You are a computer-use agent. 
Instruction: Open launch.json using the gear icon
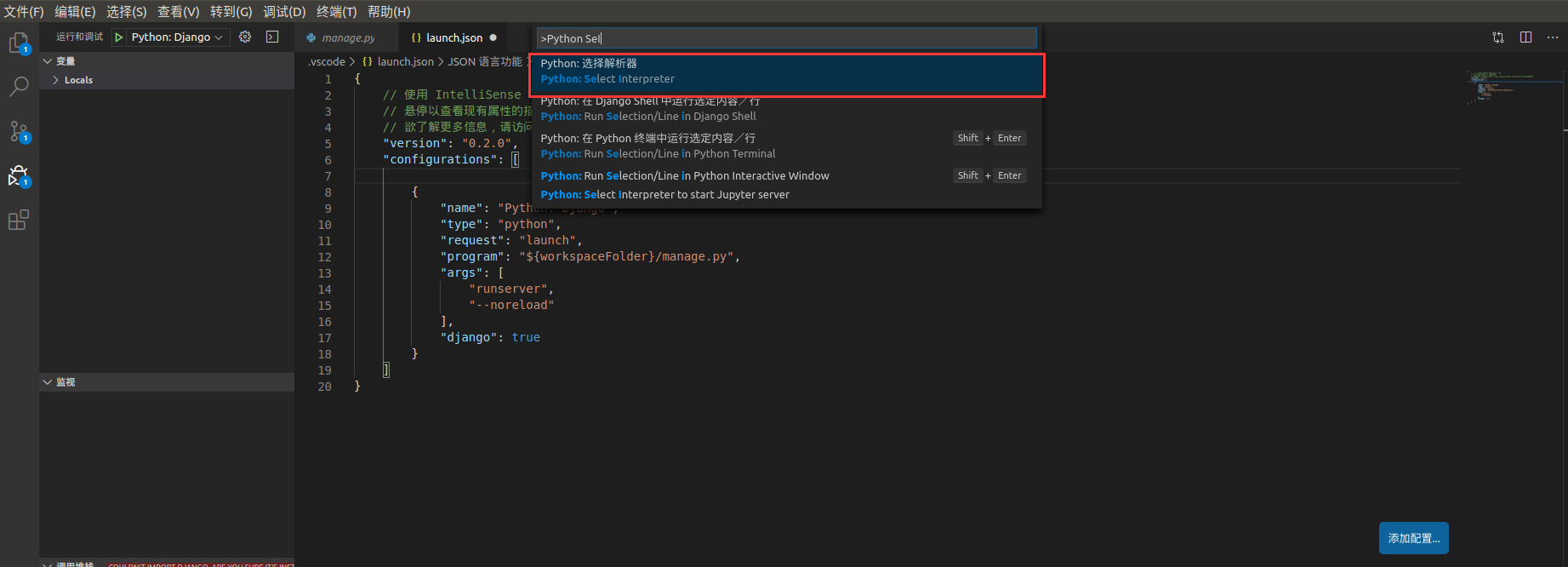[x=245, y=37]
